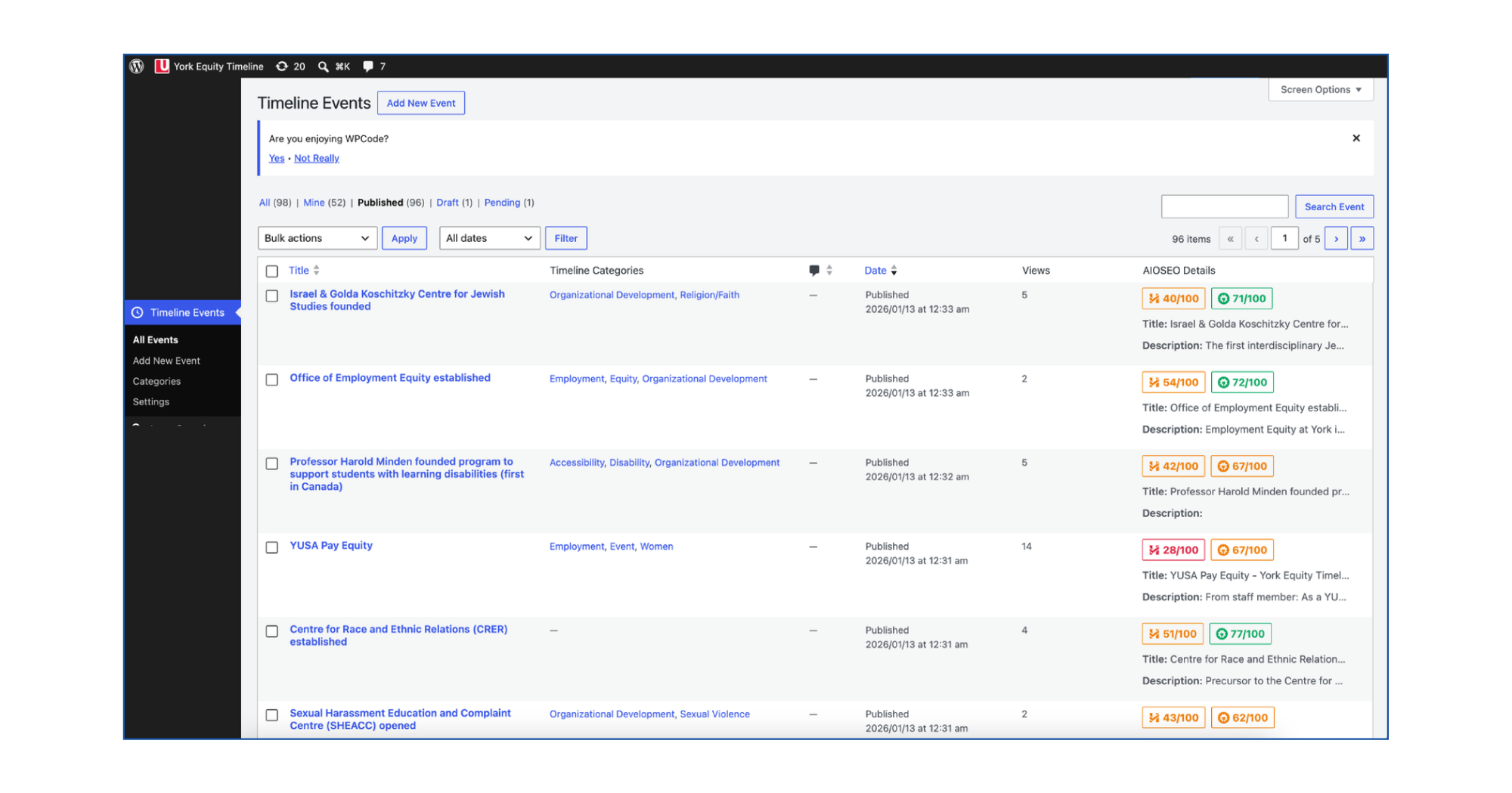This screenshot has height=793, width=1512.
Task: Dismiss the WPCode notice with X
Action: 1356,138
